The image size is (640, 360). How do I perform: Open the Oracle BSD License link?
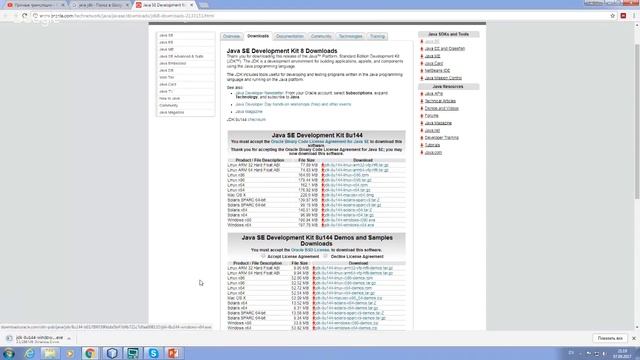[x=310, y=250]
